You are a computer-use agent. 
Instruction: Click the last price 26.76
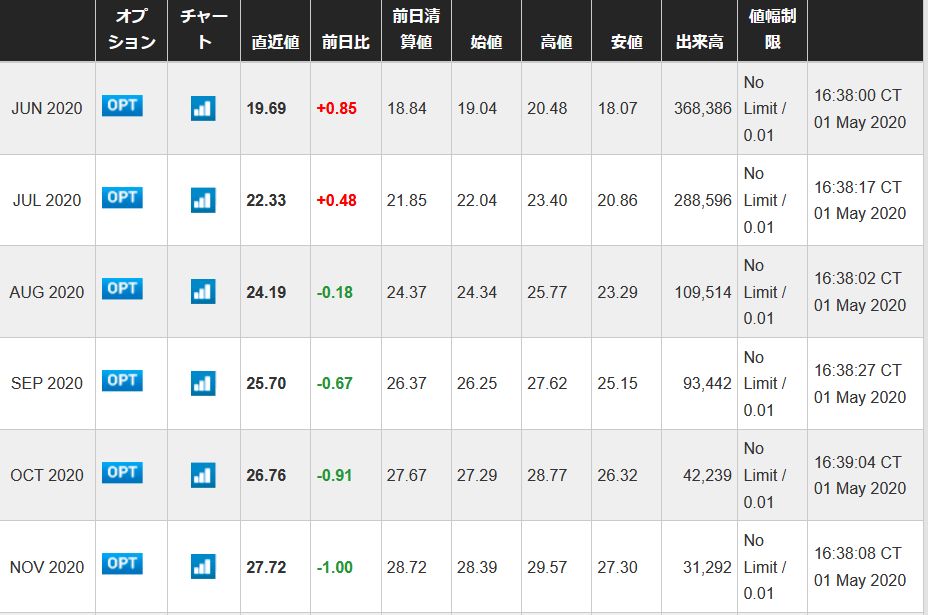[x=266, y=475]
